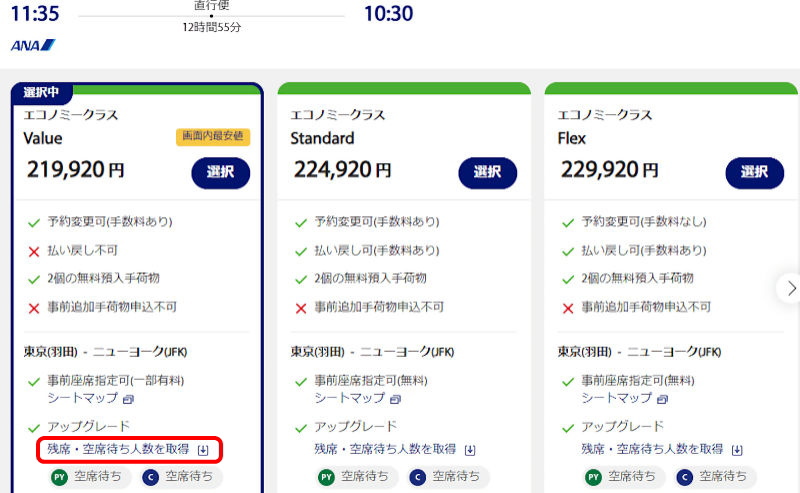The width and height of the screenshot is (800, 493).
Task: Click download icon beside Flex 残席・空席待ち link
Action: point(737,450)
